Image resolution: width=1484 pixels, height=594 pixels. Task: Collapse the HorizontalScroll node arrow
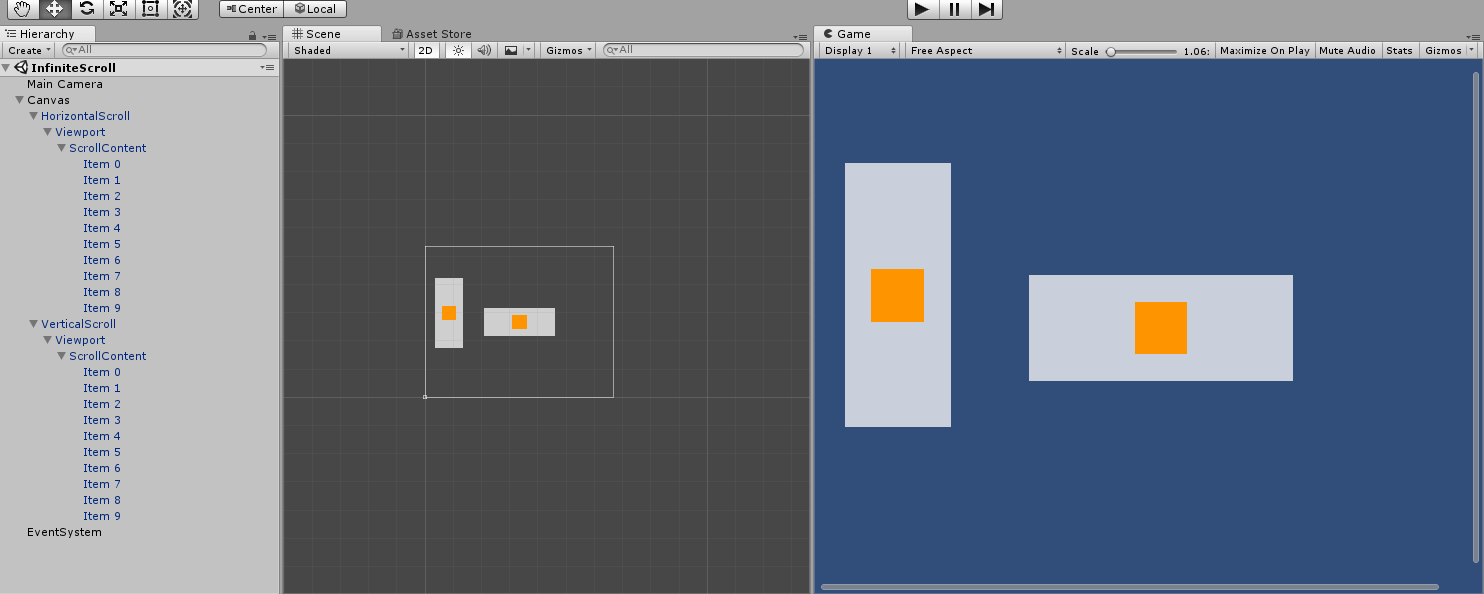[x=33, y=116]
